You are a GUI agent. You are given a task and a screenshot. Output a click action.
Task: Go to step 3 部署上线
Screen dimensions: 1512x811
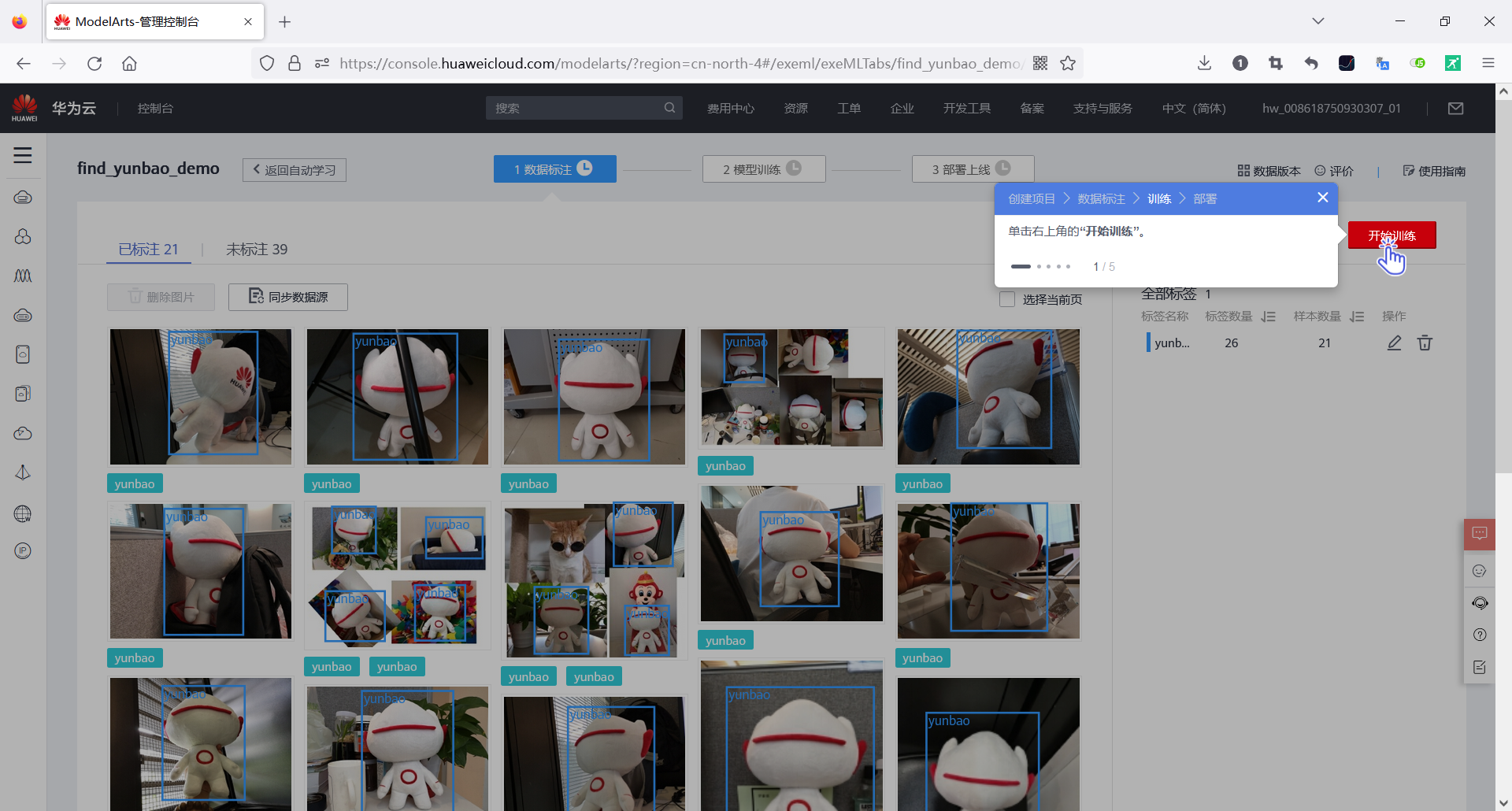[973, 168]
